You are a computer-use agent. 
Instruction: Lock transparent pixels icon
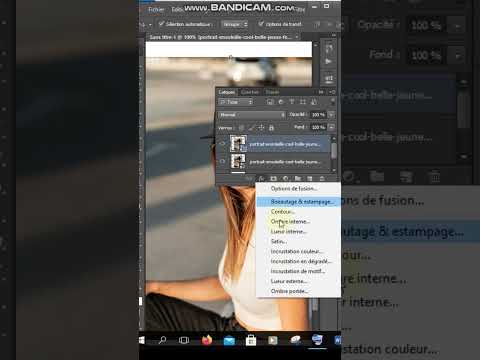click(241, 128)
